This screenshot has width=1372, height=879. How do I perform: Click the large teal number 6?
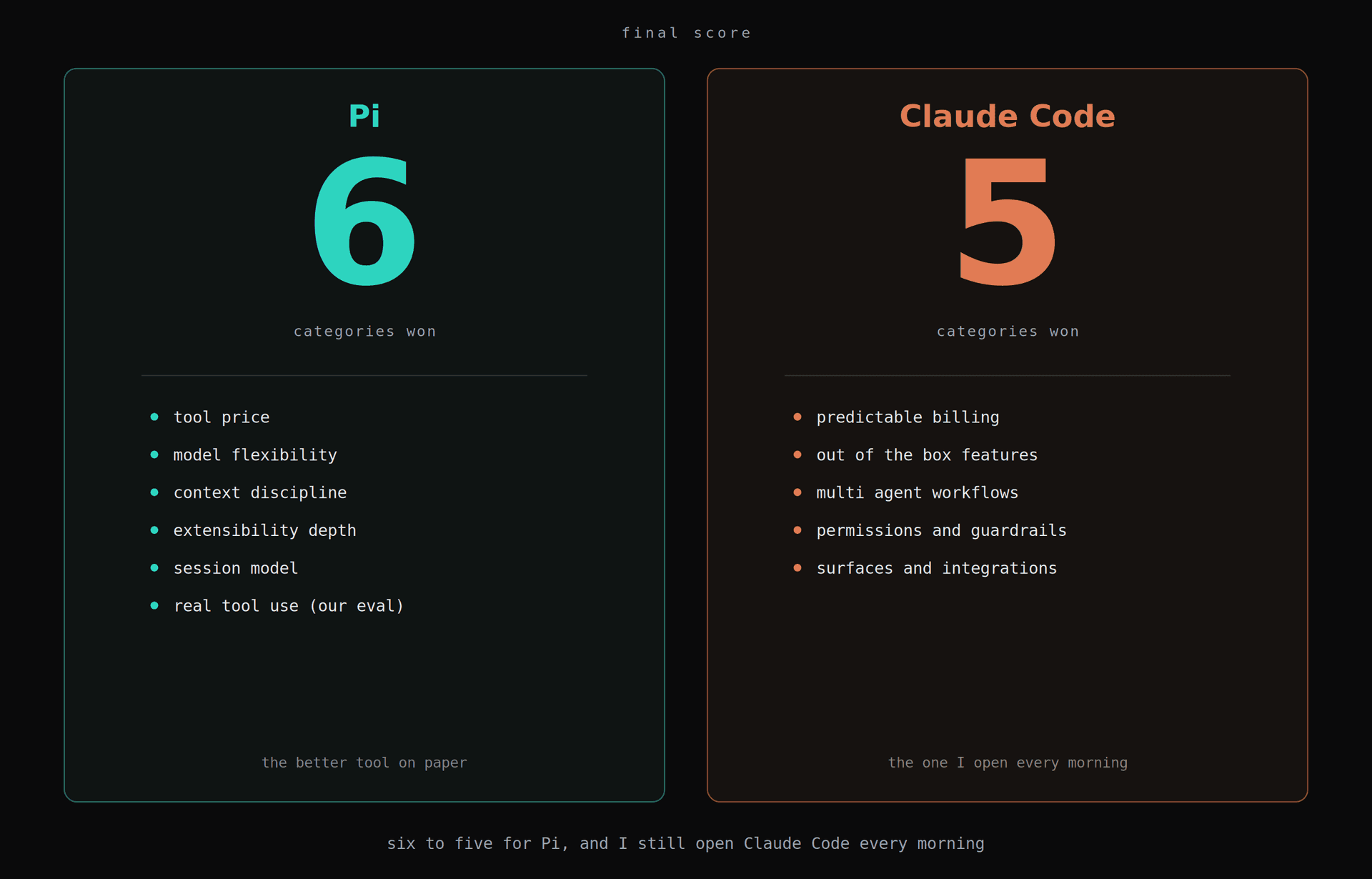click(364, 221)
